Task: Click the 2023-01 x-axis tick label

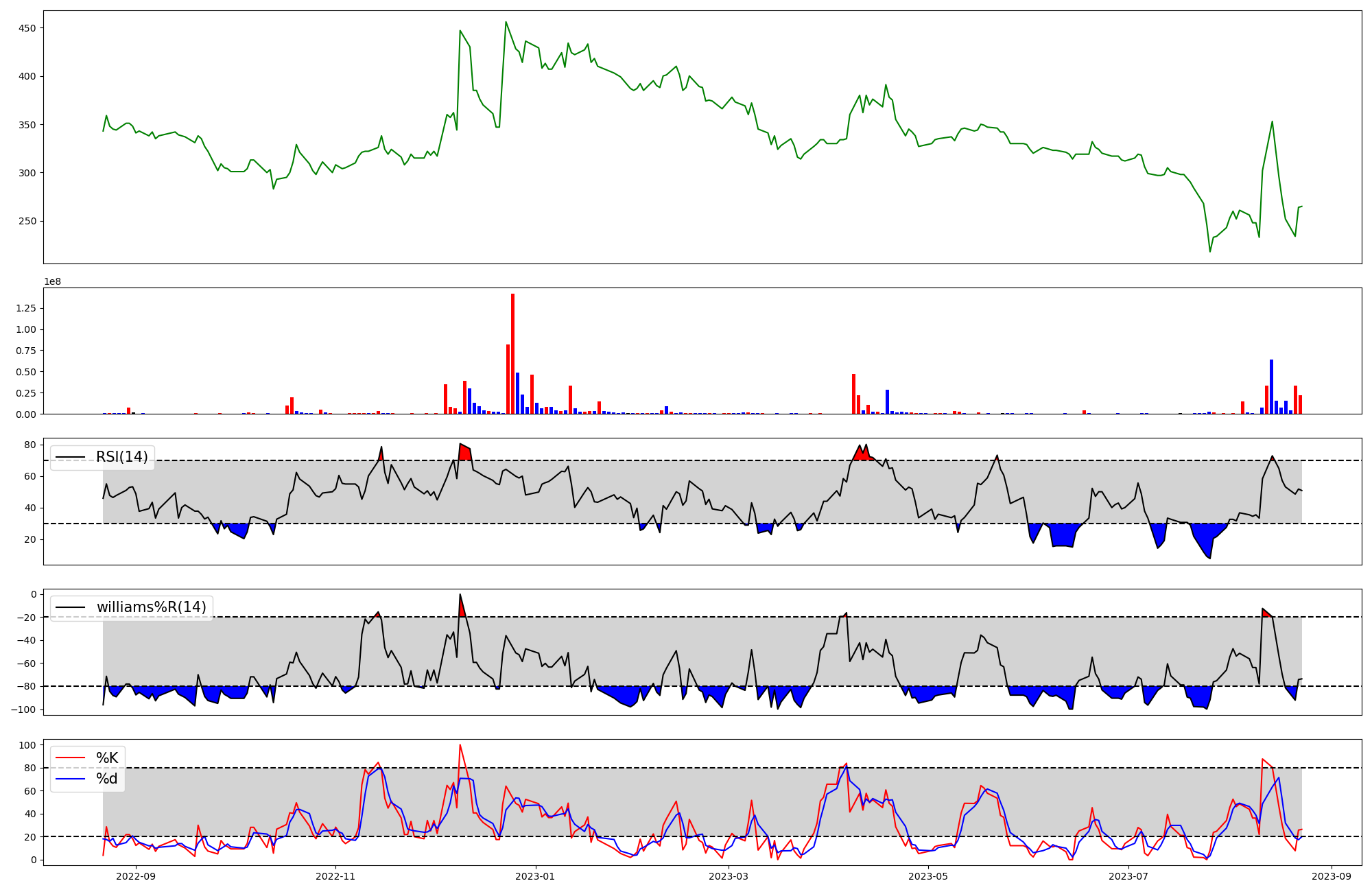Action: pyautogui.click(x=534, y=876)
